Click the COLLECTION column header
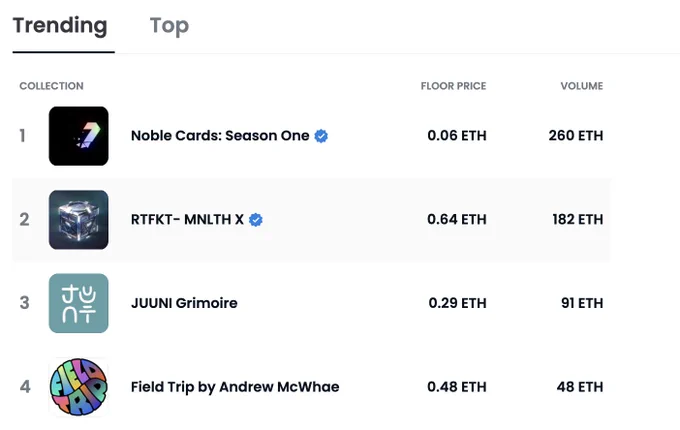This screenshot has height=430, width=680. pyautogui.click(x=52, y=86)
